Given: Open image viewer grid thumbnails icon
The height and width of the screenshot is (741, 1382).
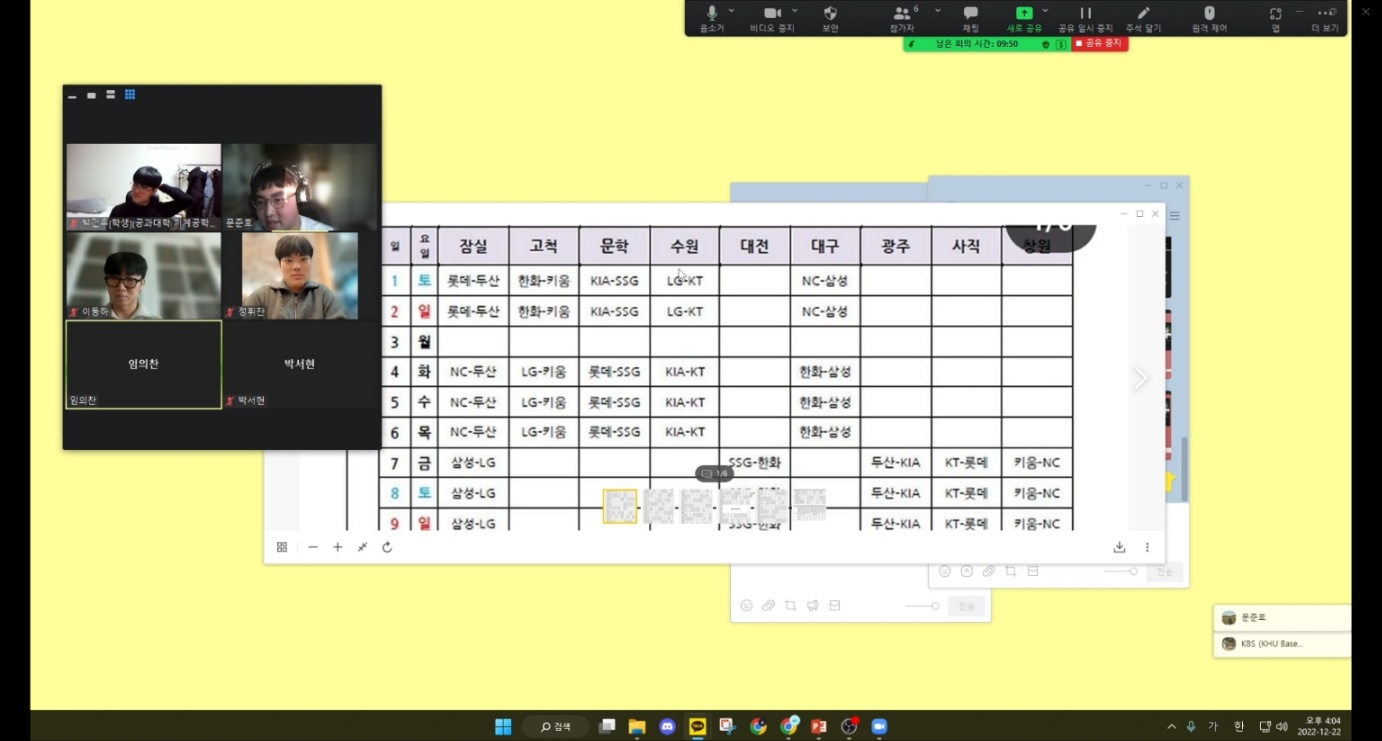Looking at the screenshot, I should (x=282, y=547).
